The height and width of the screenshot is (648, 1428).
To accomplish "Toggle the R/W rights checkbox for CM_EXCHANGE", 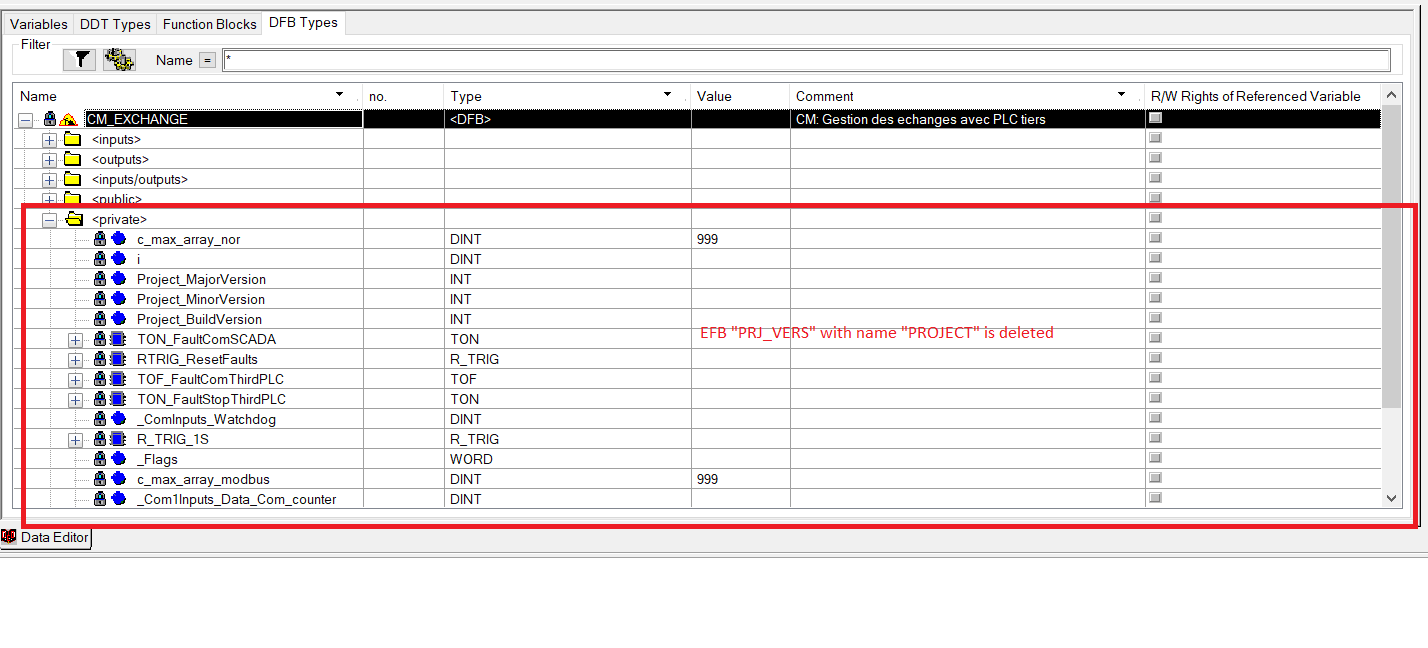I will 1155,118.
